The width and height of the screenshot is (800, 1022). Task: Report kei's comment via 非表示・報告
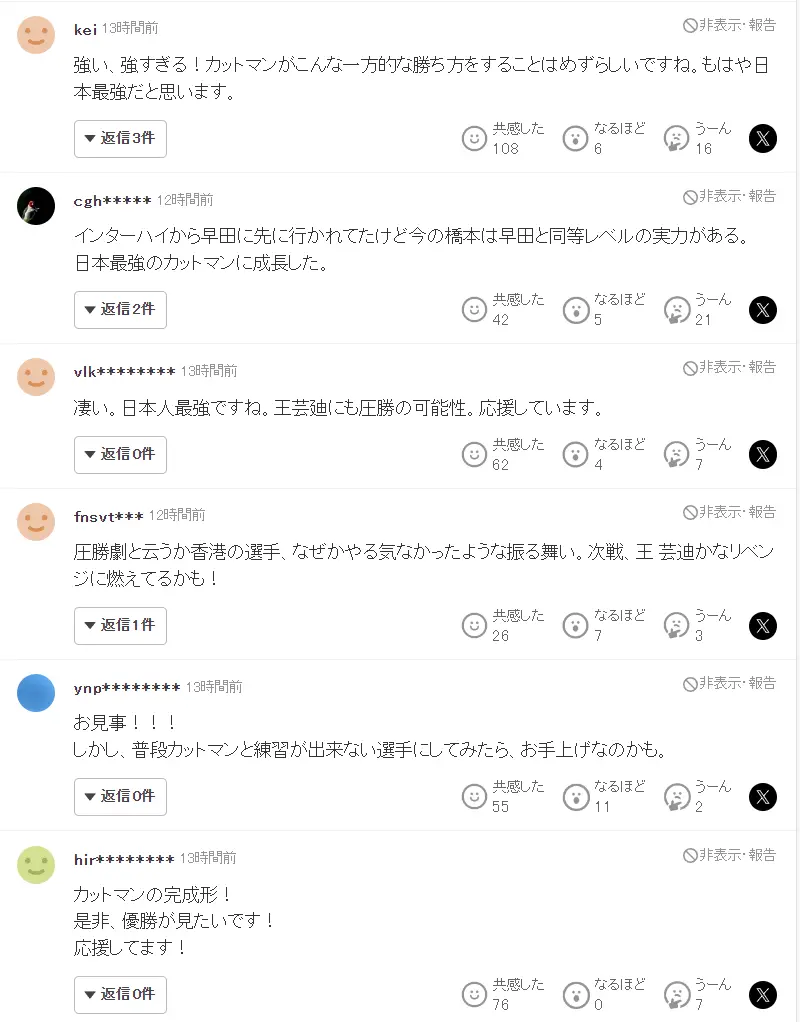[x=729, y=26]
